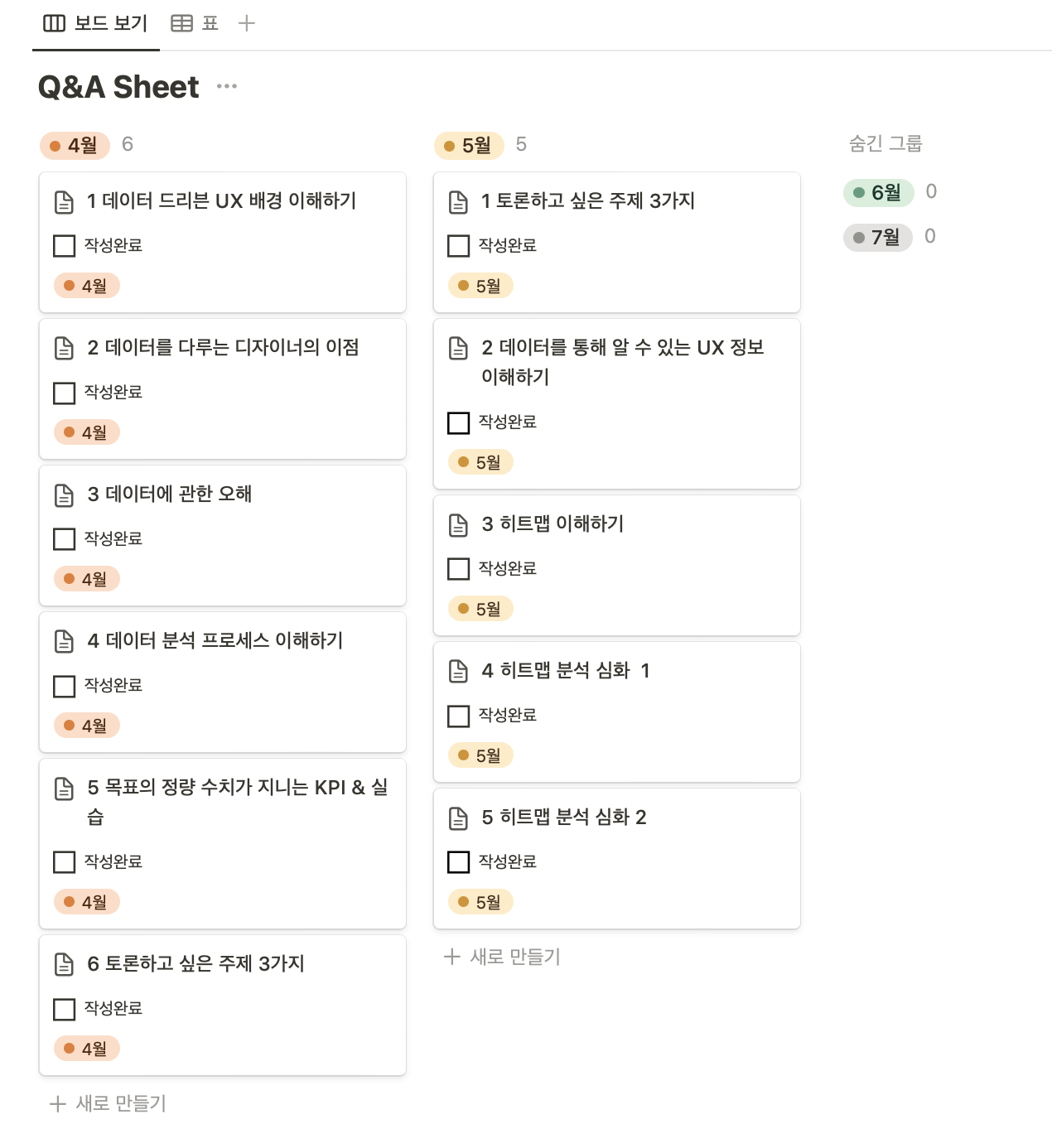The width and height of the screenshot is (1052, 1148).
Task: Click the page icon on '1 데이터 드리븐 UX 배경 이해하기'
Action: (64, 200)
